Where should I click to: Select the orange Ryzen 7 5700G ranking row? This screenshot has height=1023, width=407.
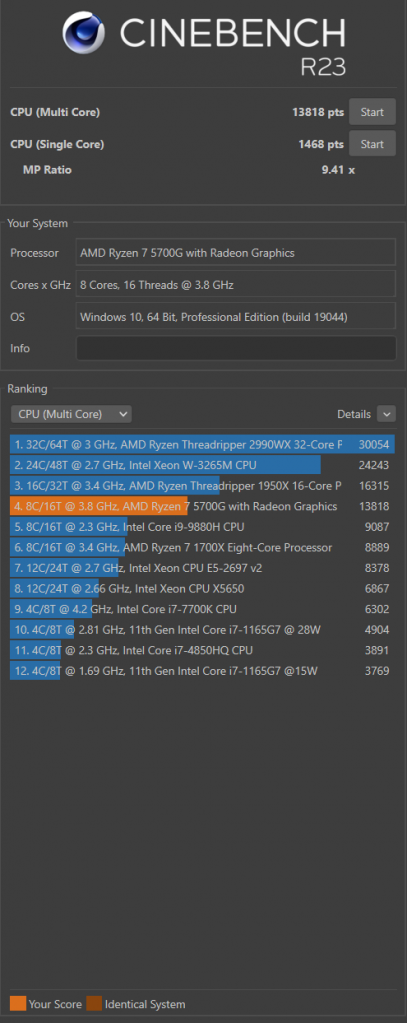[x=202, y=506]
